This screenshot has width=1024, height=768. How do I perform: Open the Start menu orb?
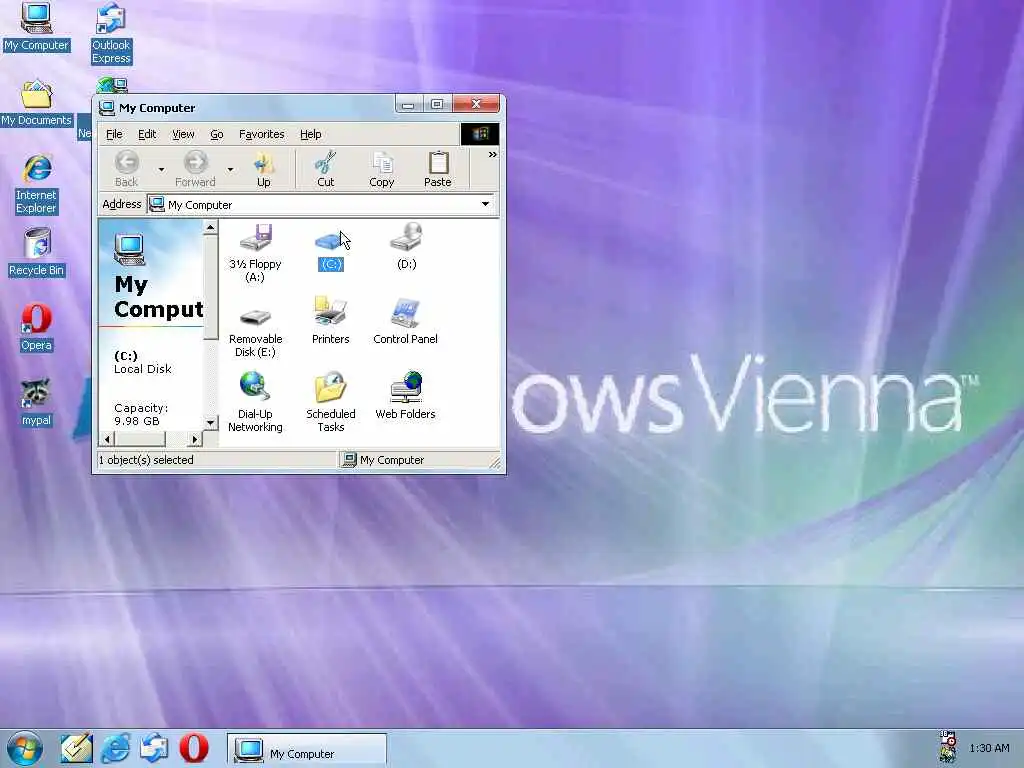pos(25,749)
